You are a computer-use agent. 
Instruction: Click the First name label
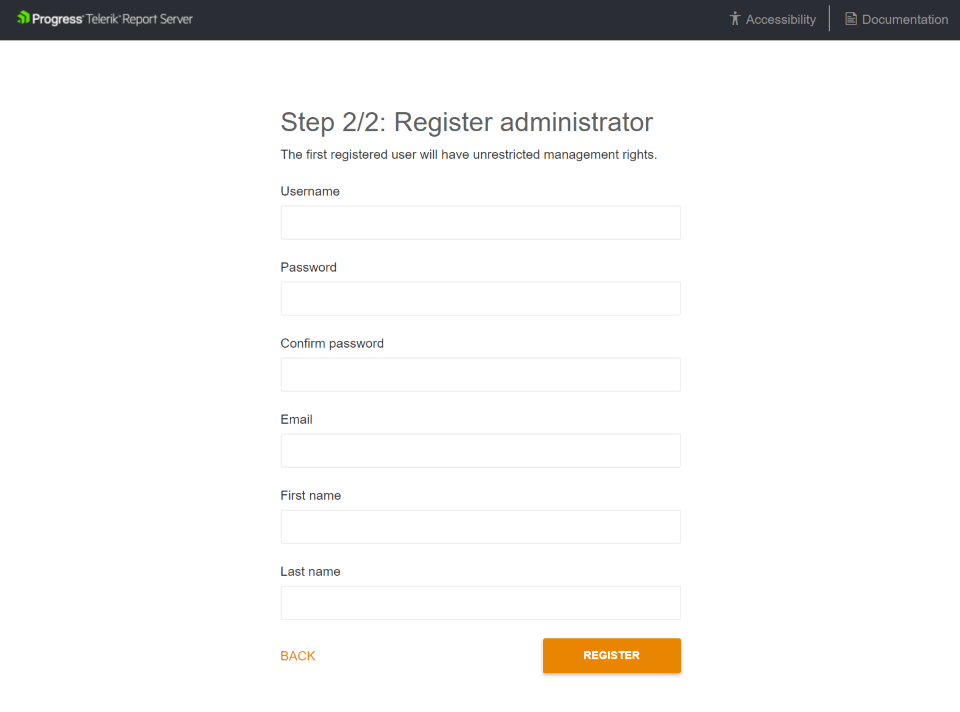310,495
